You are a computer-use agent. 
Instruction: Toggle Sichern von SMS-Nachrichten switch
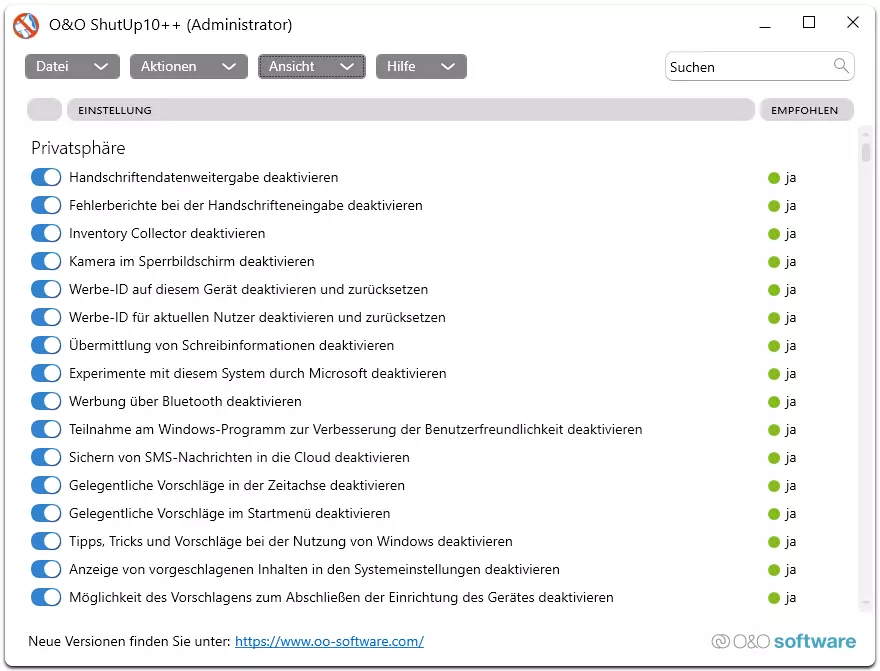click(46, 458)
